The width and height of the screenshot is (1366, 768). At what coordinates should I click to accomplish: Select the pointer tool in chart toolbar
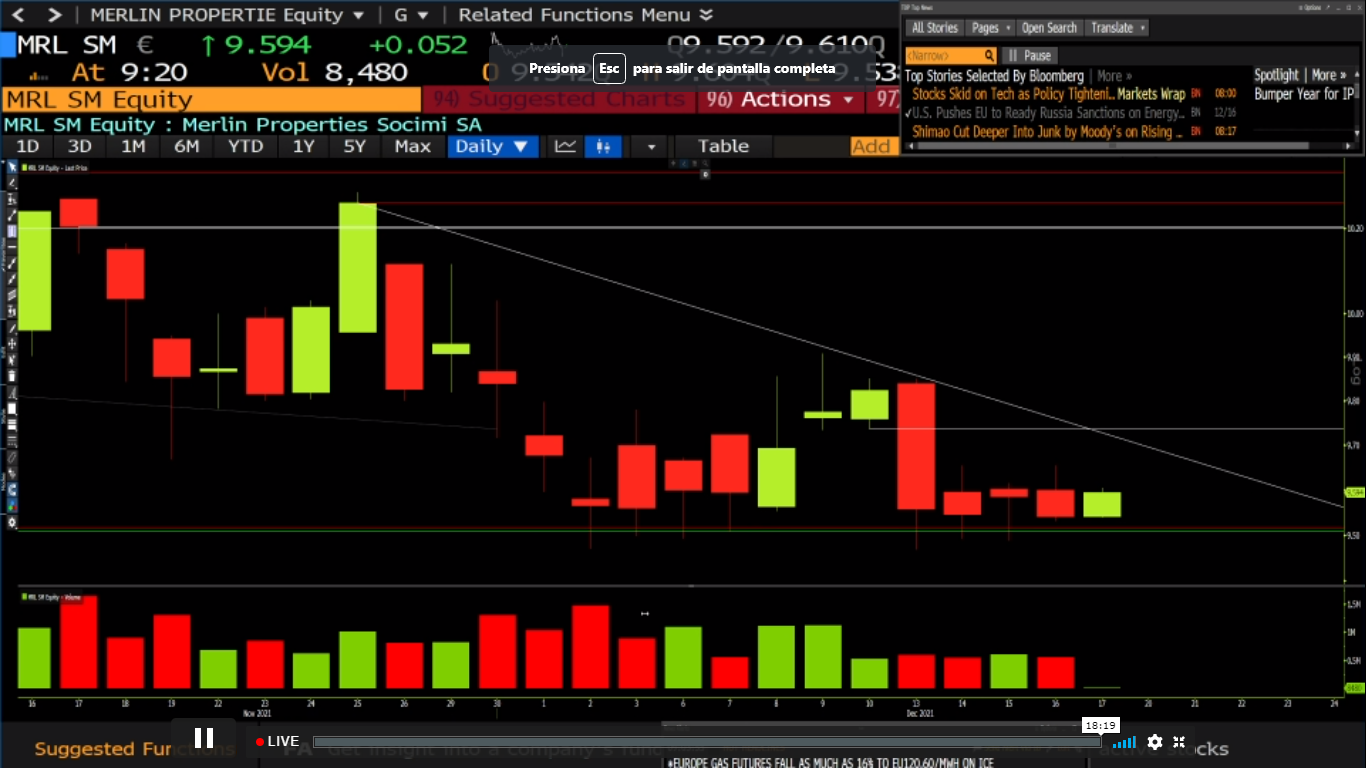click(11, 168)
